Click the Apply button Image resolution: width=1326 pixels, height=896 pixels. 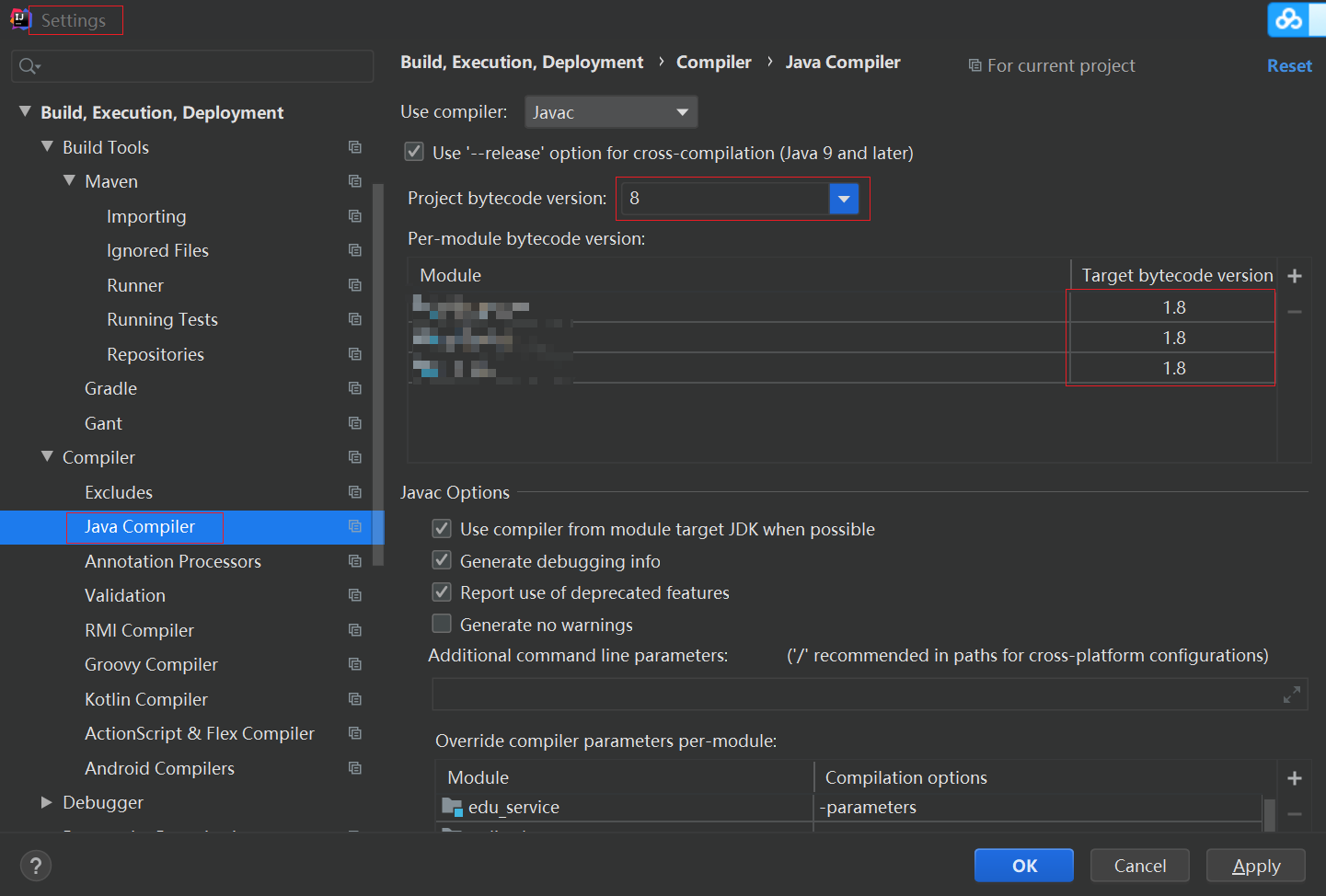(1256, 866)
